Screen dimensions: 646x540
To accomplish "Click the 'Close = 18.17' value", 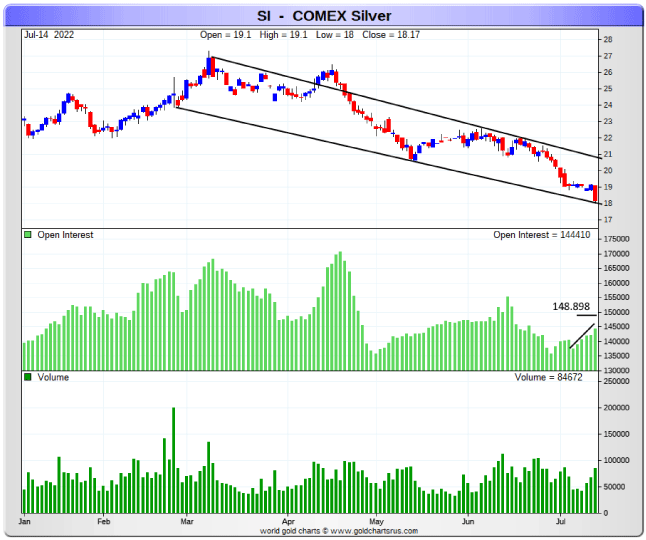I will coord(391,35).
